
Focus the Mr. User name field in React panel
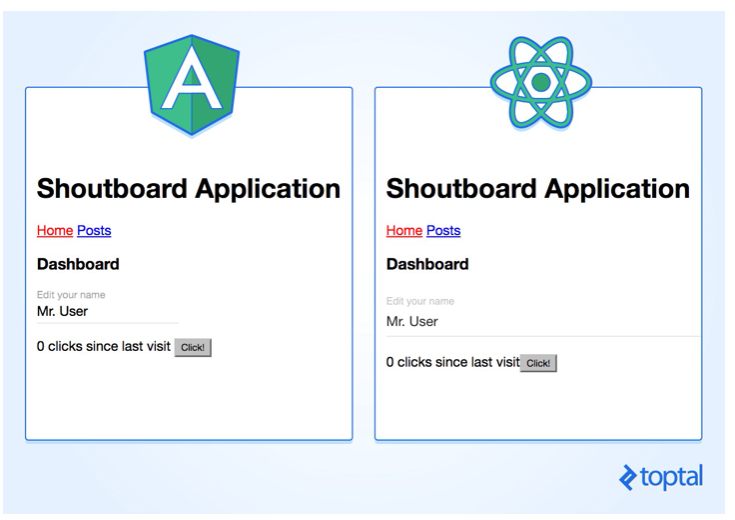543,322
